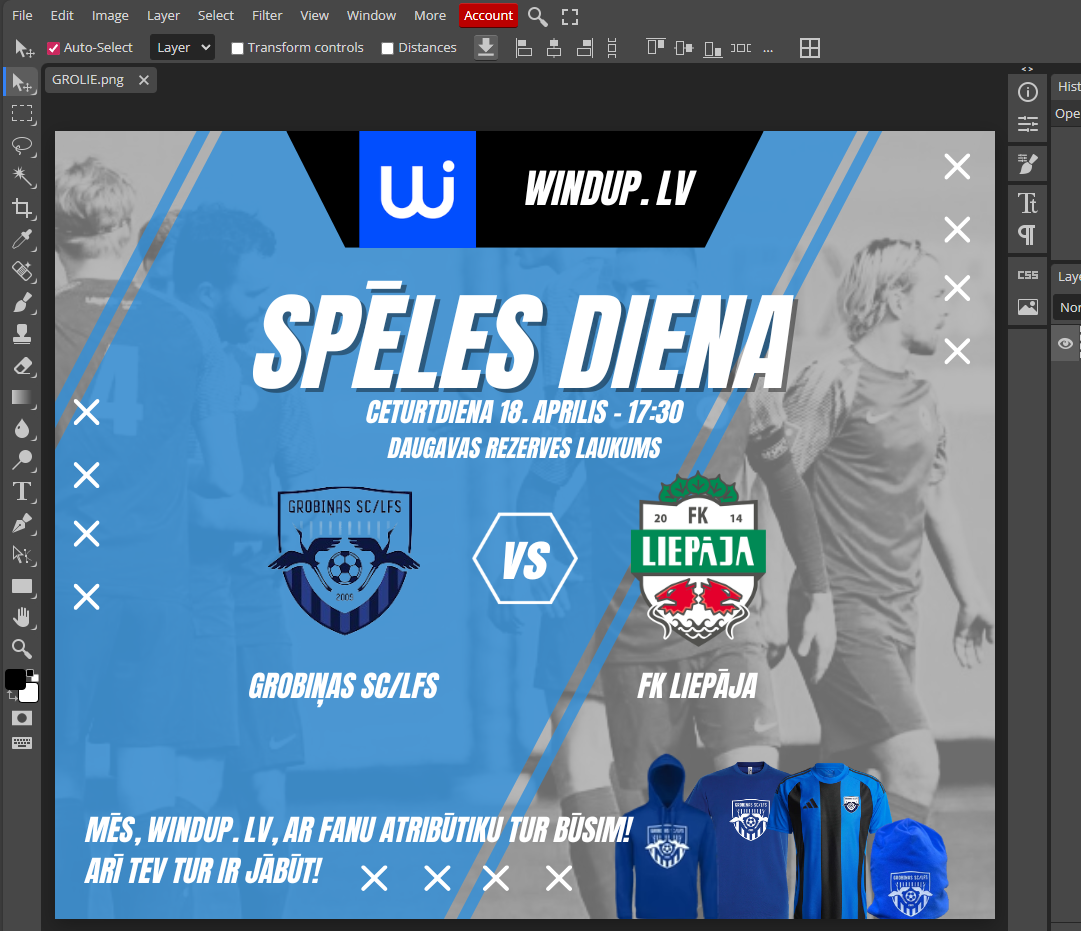The width and height of the screenshot is (1081, 931).
Task: Toggle layer visibility eye icon
Action: point(1066,344)
